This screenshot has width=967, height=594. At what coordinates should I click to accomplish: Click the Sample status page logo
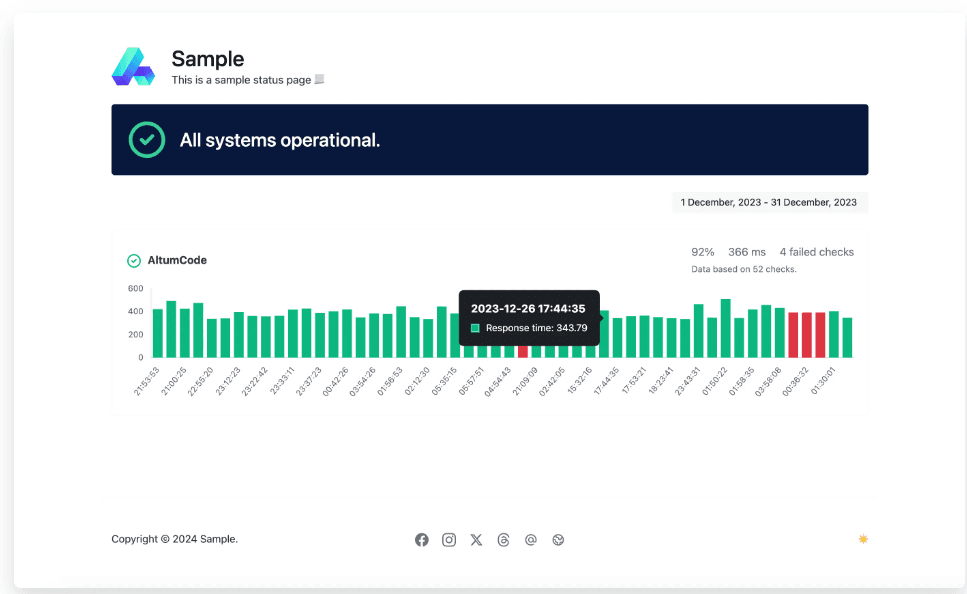coord(133,67)
